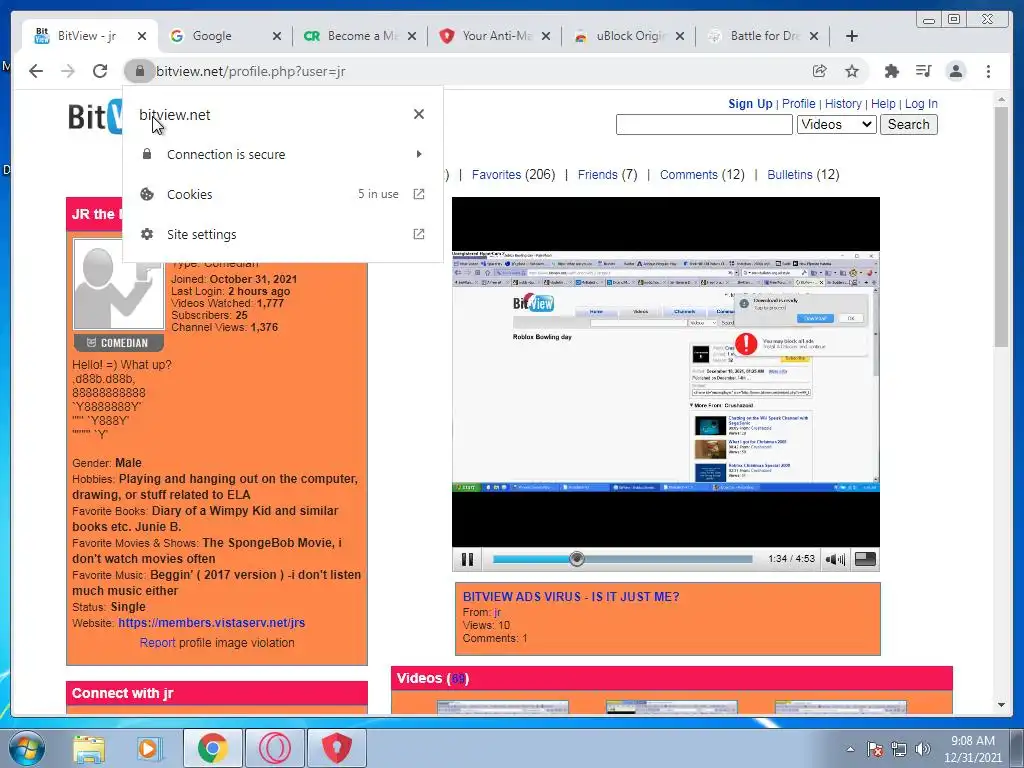1024x768 pixels.
Task: Toggle fullscreen on the video player
Action: click(865, 559)
